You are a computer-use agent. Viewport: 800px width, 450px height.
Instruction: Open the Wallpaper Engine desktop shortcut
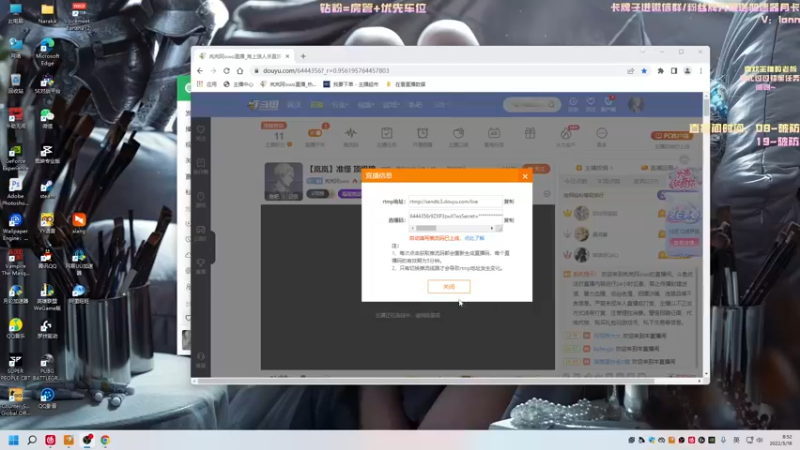tap(15, 223)
